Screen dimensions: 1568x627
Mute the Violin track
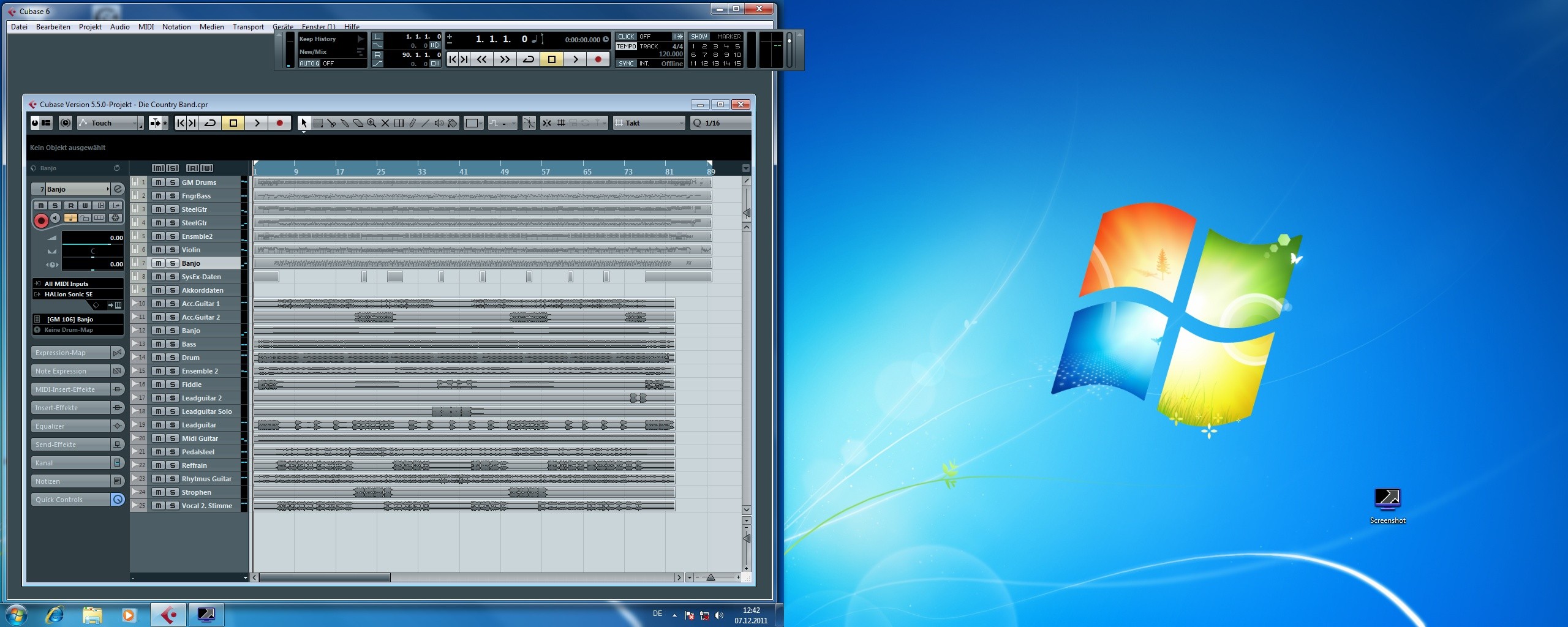coord(159,250)
